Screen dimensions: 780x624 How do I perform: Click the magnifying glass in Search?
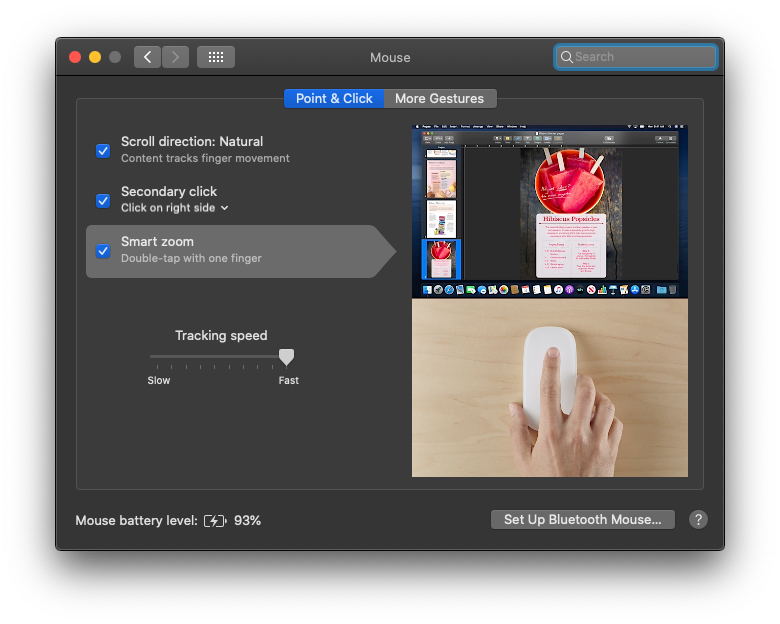(567, 57)
